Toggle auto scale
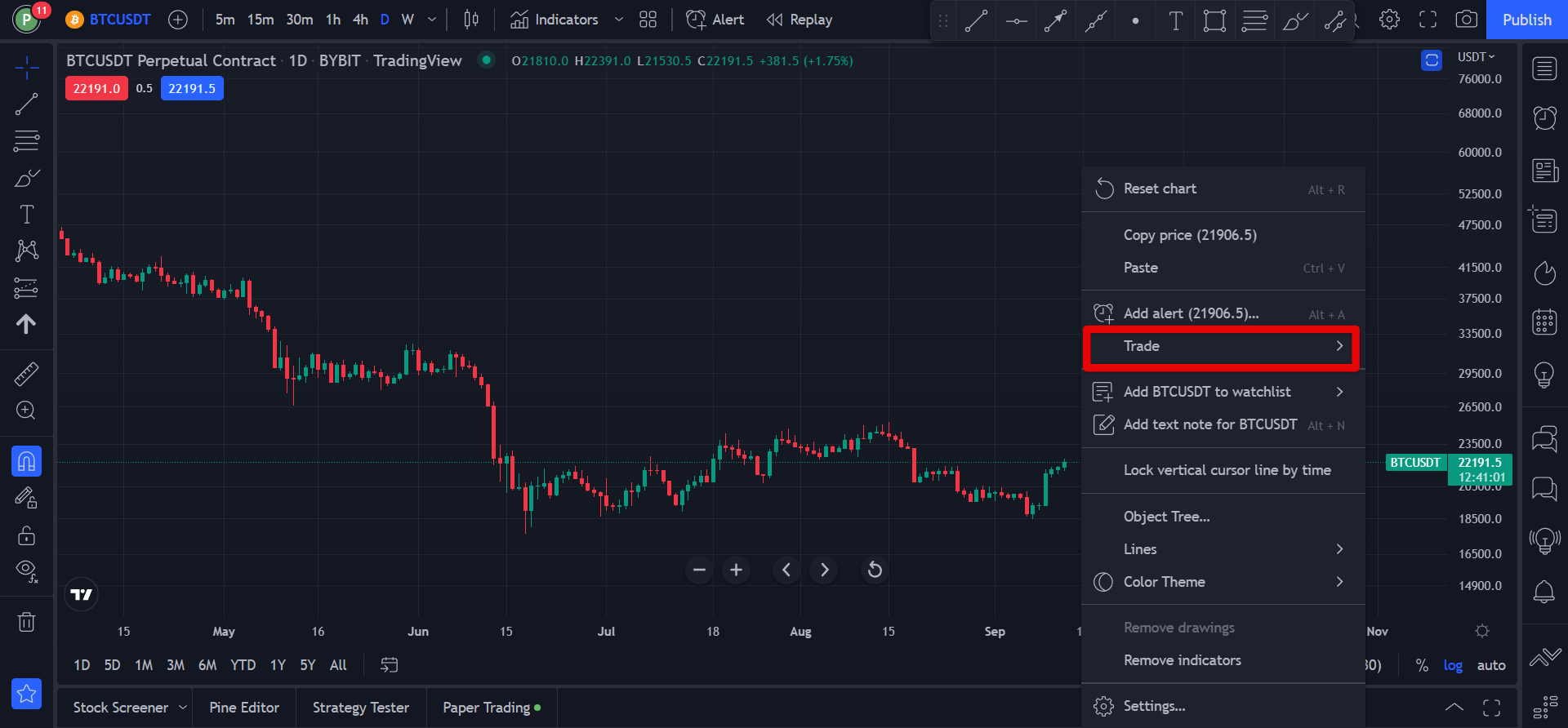The height and width of the screenshot is (728, 1568). pos(1491,665)
